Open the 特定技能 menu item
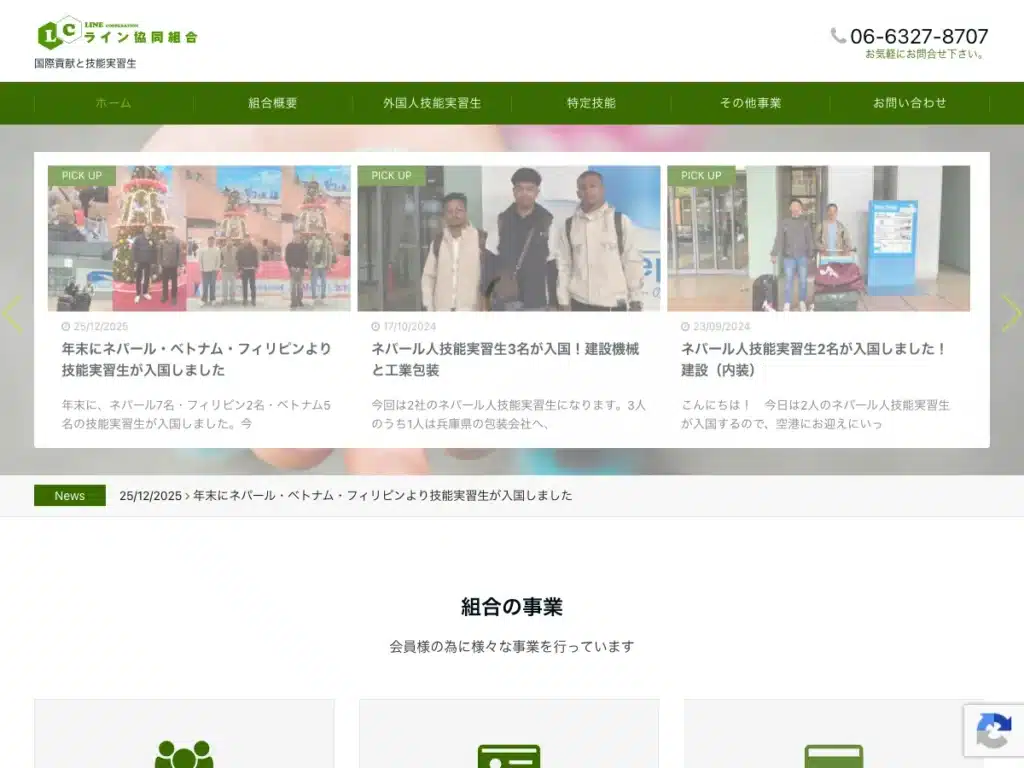 (592, 103)
